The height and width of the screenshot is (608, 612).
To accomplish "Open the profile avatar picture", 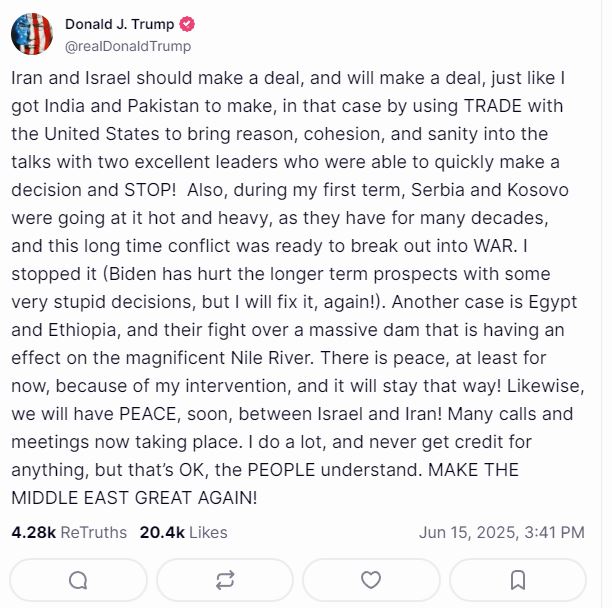I will tap(32, 35).
